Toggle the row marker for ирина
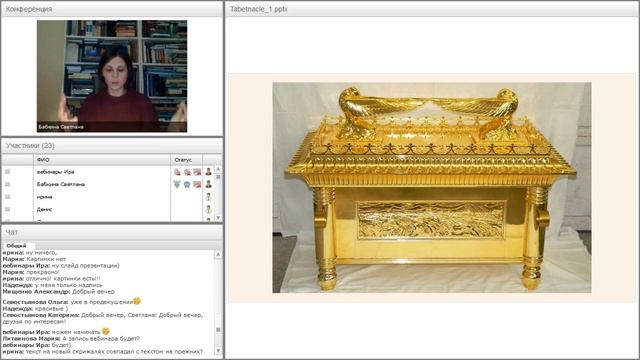The height and width of the screenshot is (360, 640). pyautogui.click(x=7, y=197)
